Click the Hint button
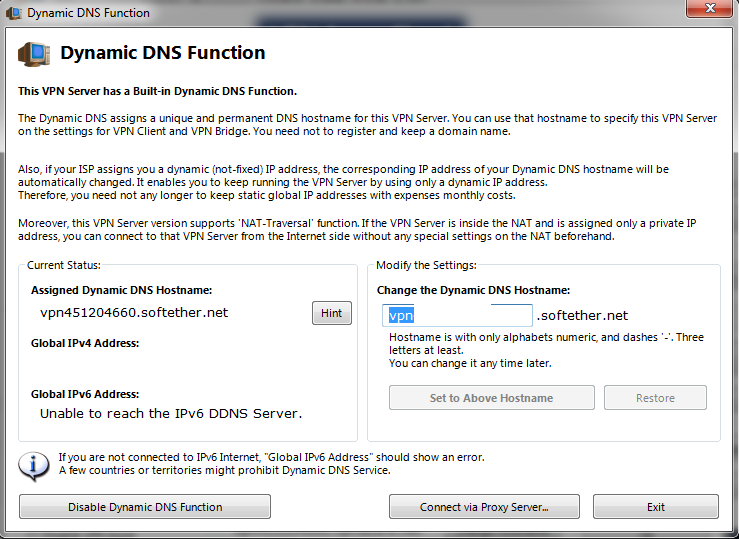This screenshot has width=739, height=539. [332, 313]
